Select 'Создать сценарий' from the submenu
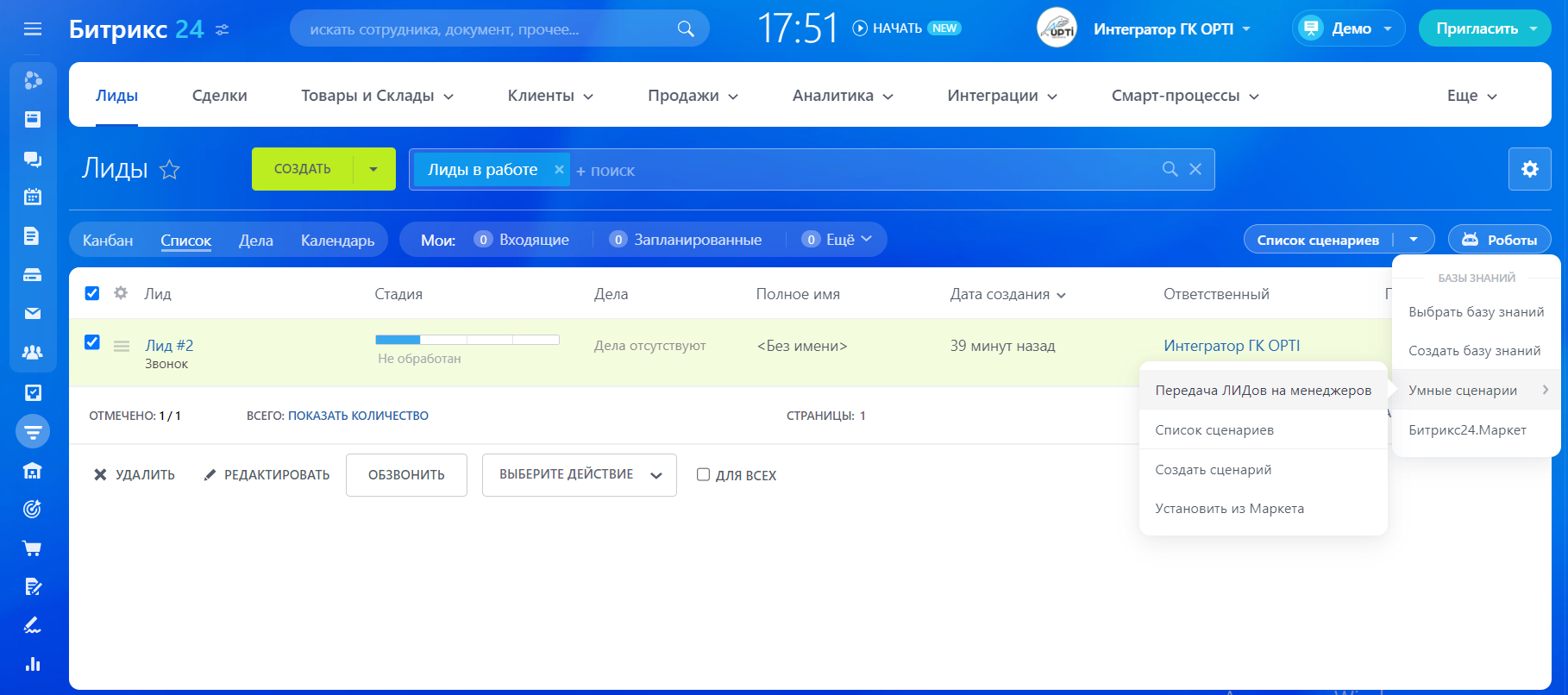This screenshot has width=1568, height=695. 1213,470
